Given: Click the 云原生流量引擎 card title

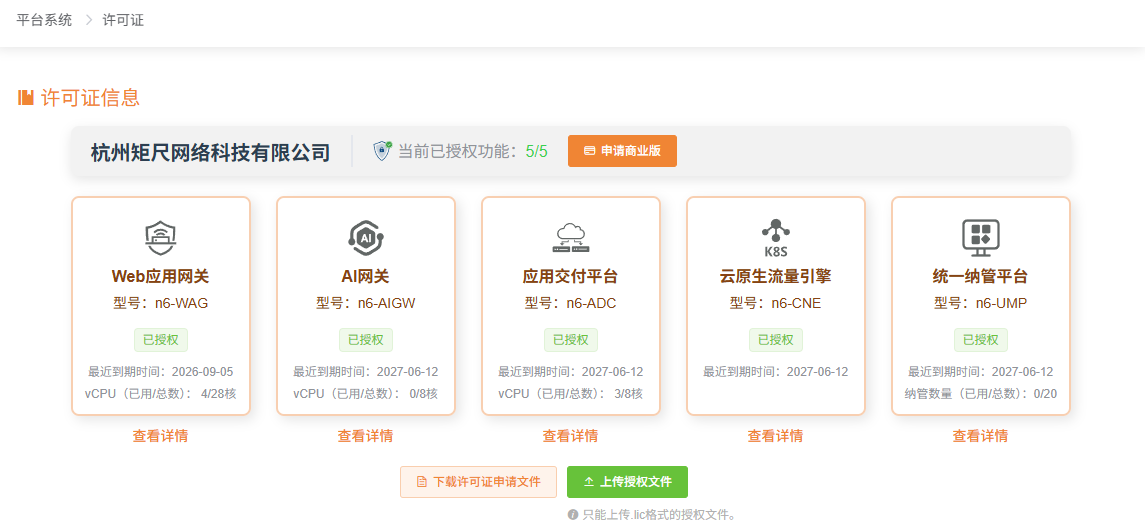Looking at the screenshot, I should [x=775, y=276].
